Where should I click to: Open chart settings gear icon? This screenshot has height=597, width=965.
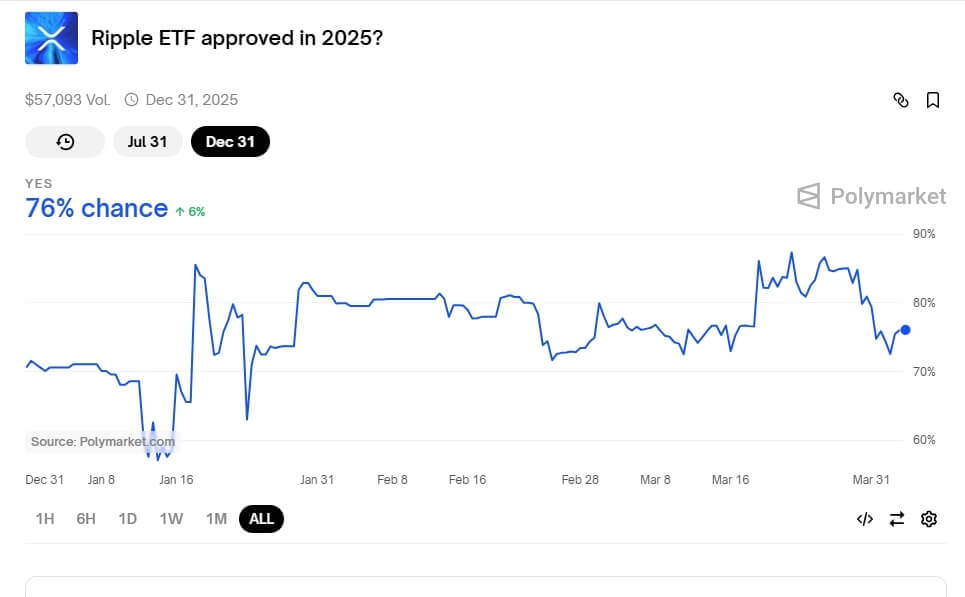point(929,518)
